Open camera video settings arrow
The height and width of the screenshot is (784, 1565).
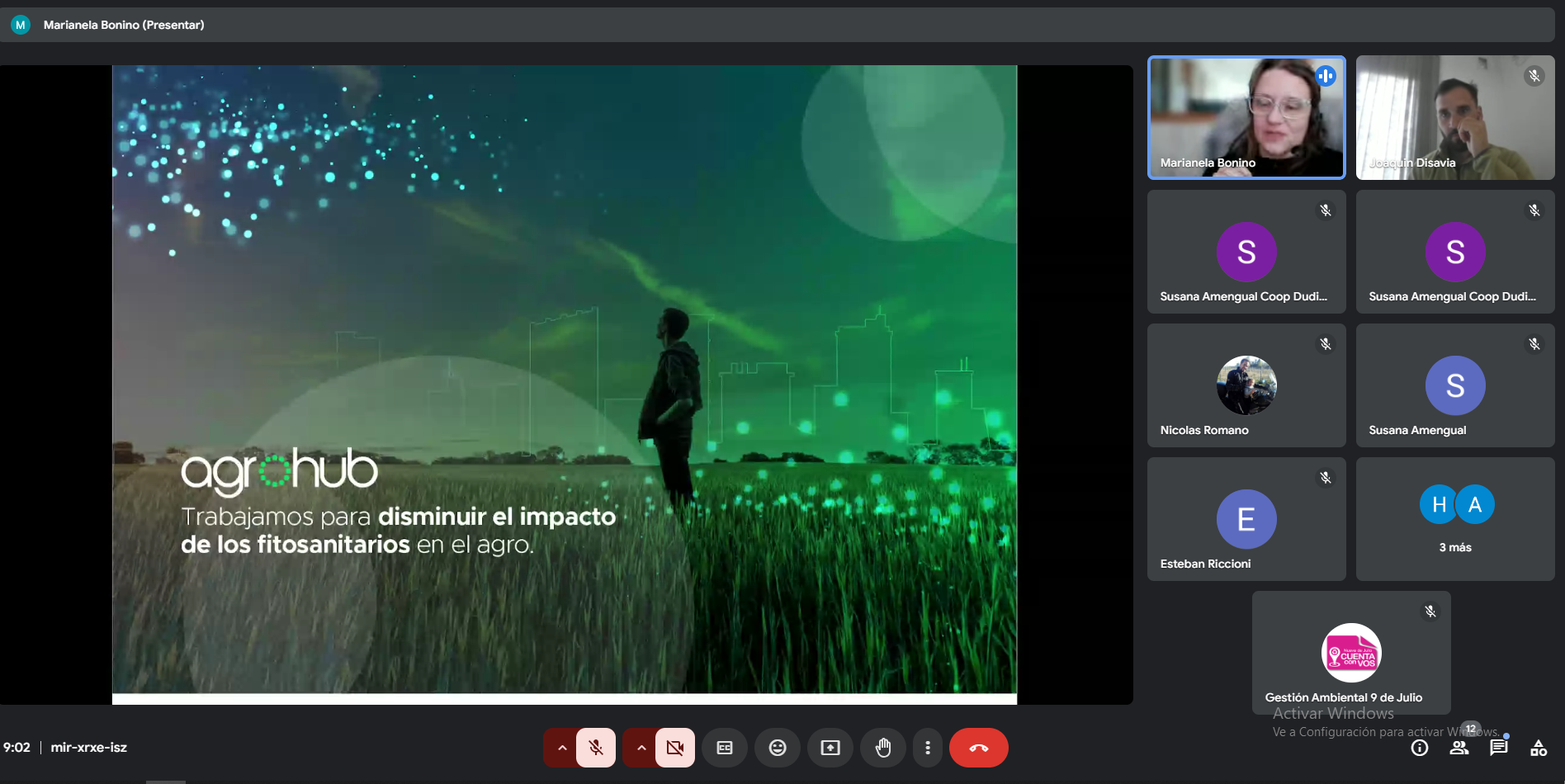641,748
